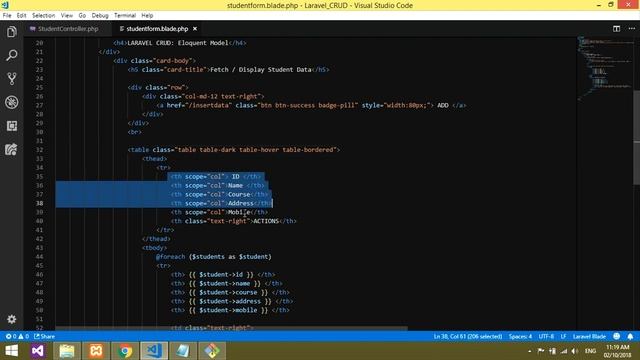Click 'LARAVEL CRUD: Eloquent Model' text
This screenshot has height=360, width=640.
(x=178, y=43)
